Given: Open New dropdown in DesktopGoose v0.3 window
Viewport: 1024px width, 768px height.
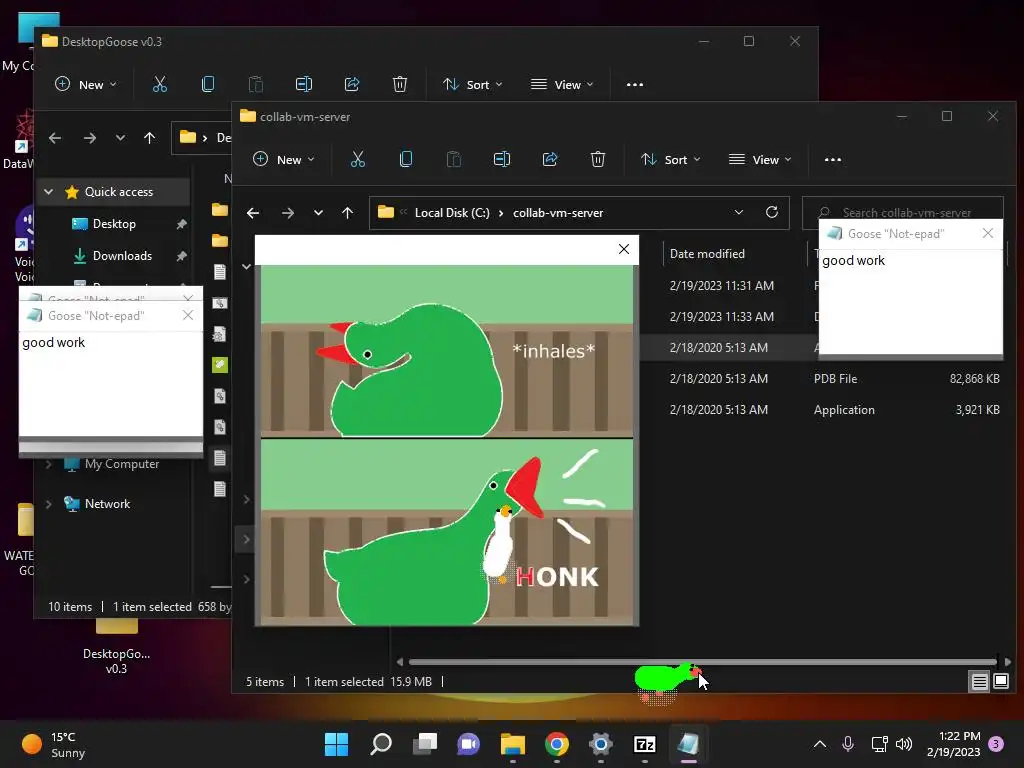Looking at the screenshot, I should pyautogui.click(x=86, y=84).
